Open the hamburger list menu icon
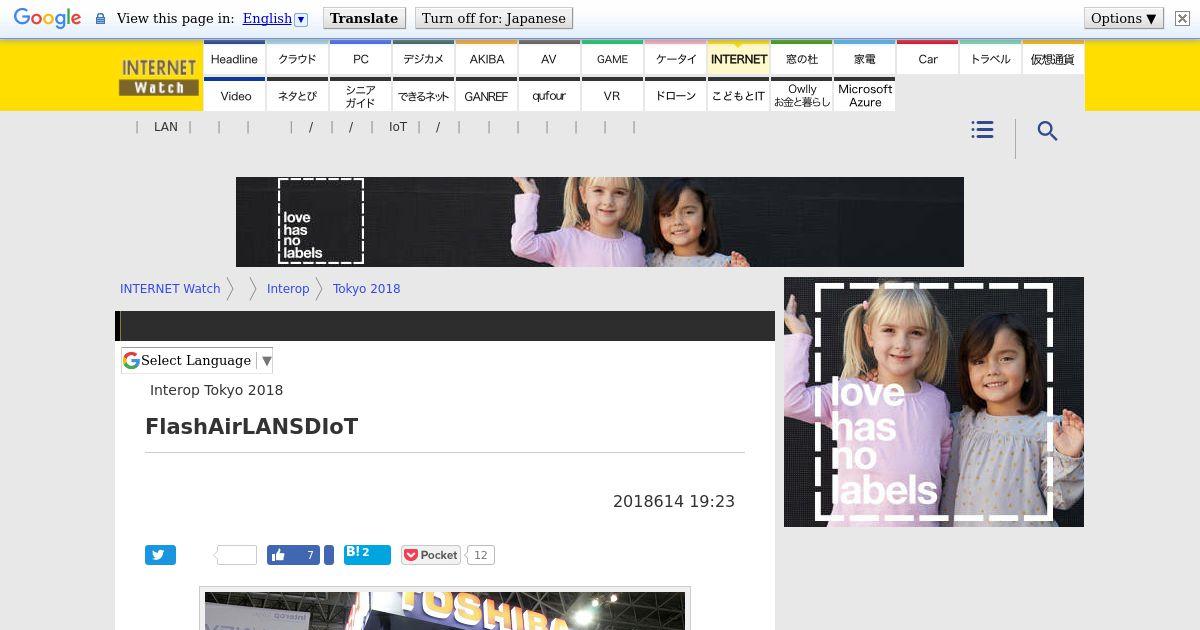Screen dimensions: 1200x630 [982, 130]
